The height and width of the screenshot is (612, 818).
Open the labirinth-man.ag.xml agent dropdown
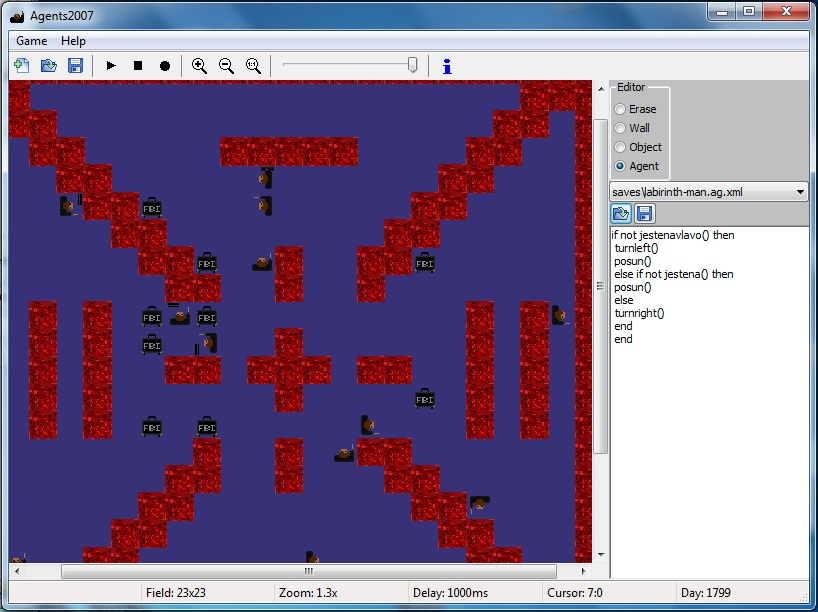click(x=700, y=191)
